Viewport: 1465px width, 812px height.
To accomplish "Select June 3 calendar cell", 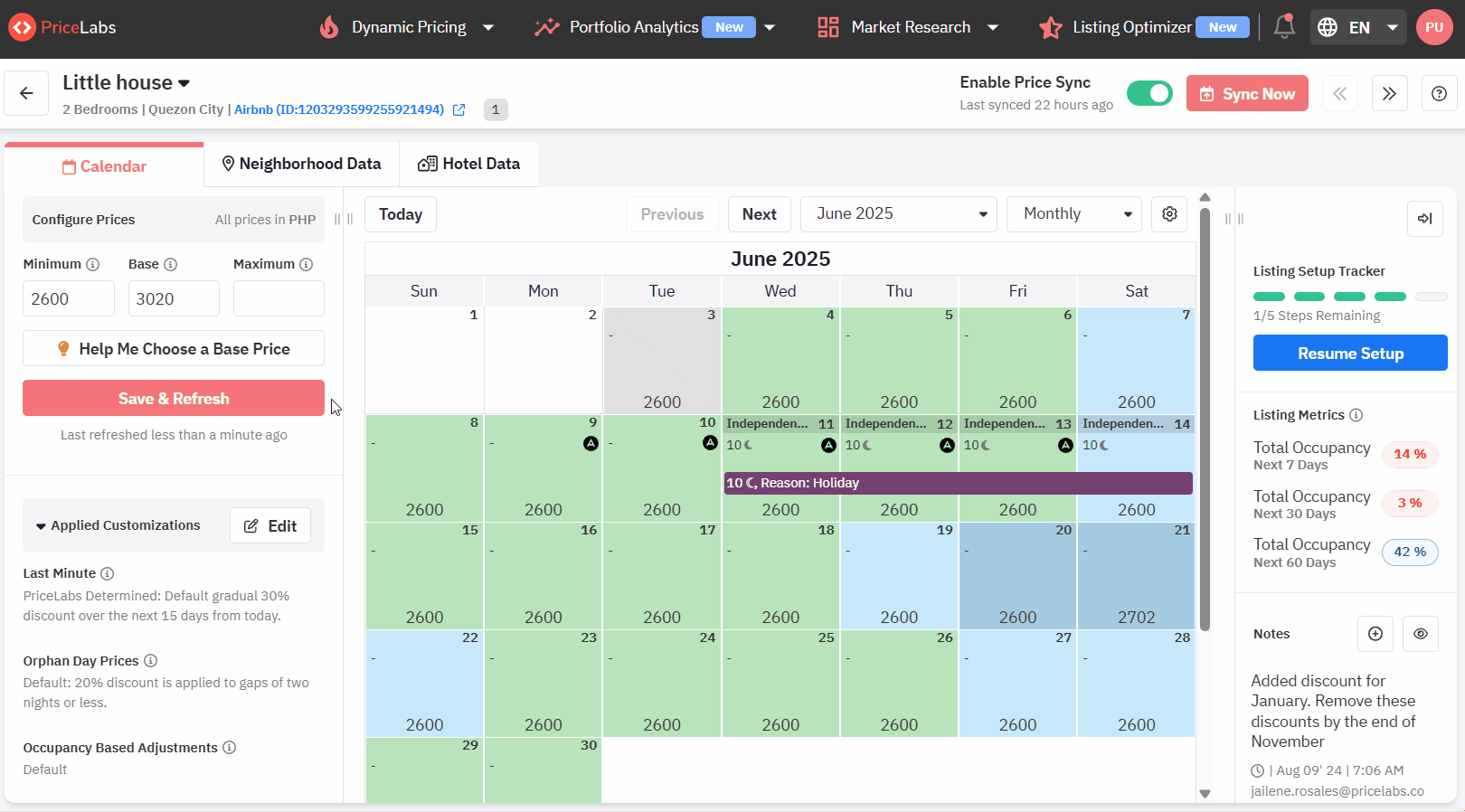I will [x=662, y=360].
